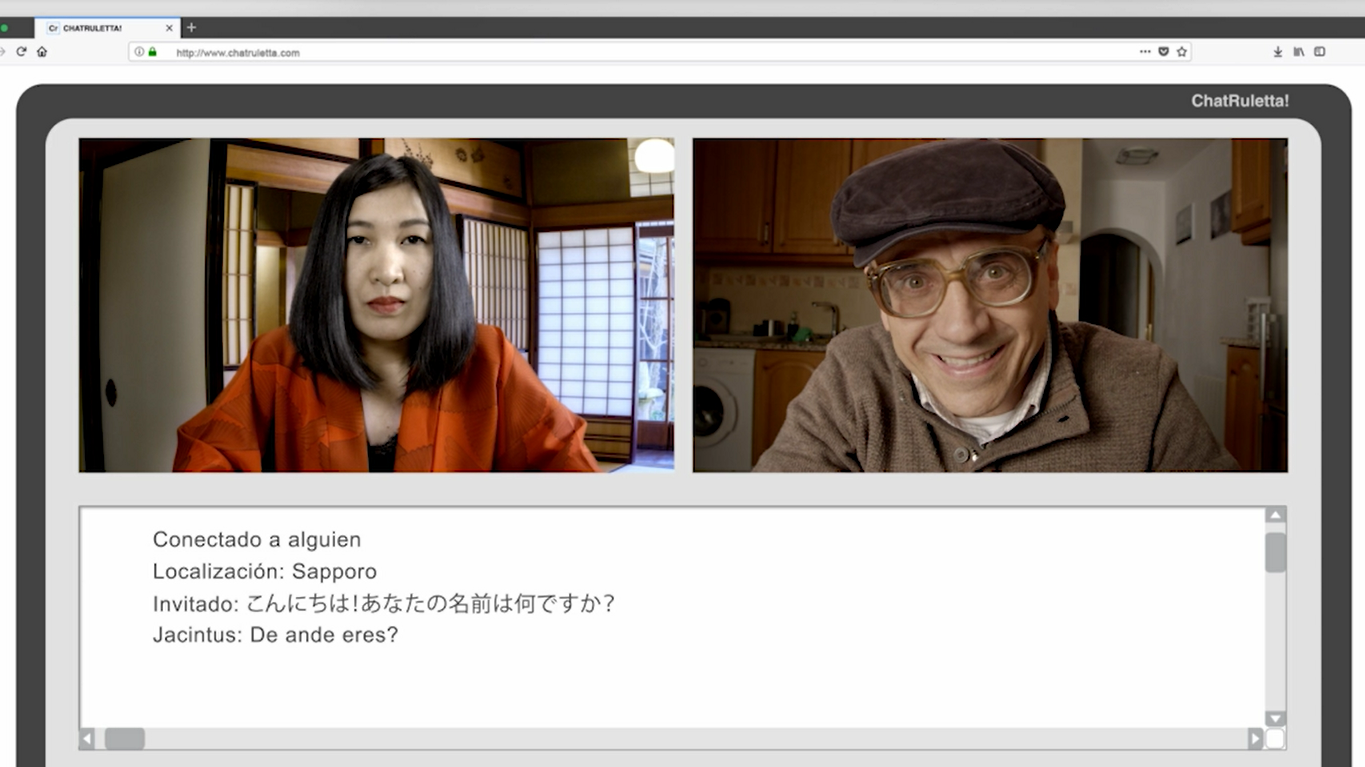Click the ChatRuletta! title link

(x=1239, y=101)
